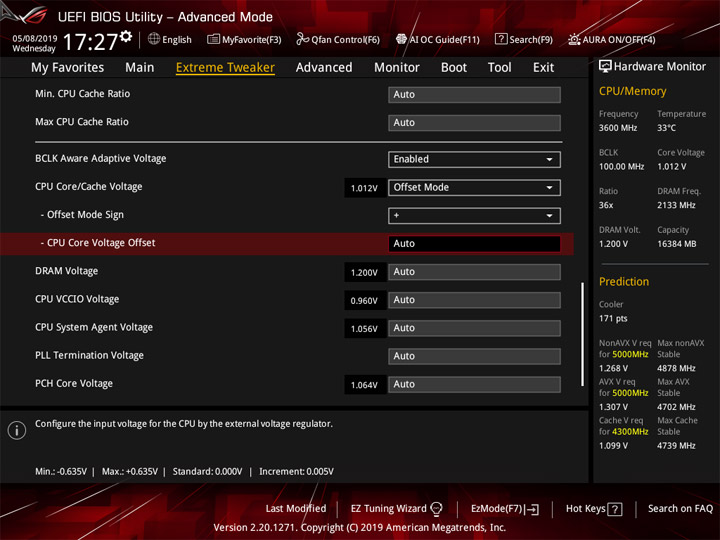Toggle AURA ON/OFF light icon
This screenshot has height=540, width=720.
point(574,39)
